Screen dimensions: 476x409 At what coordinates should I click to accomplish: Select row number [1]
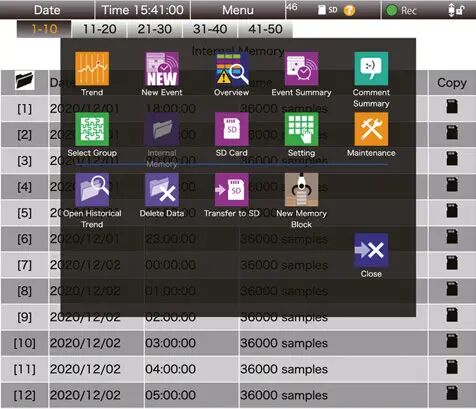(x=25, y=109)
